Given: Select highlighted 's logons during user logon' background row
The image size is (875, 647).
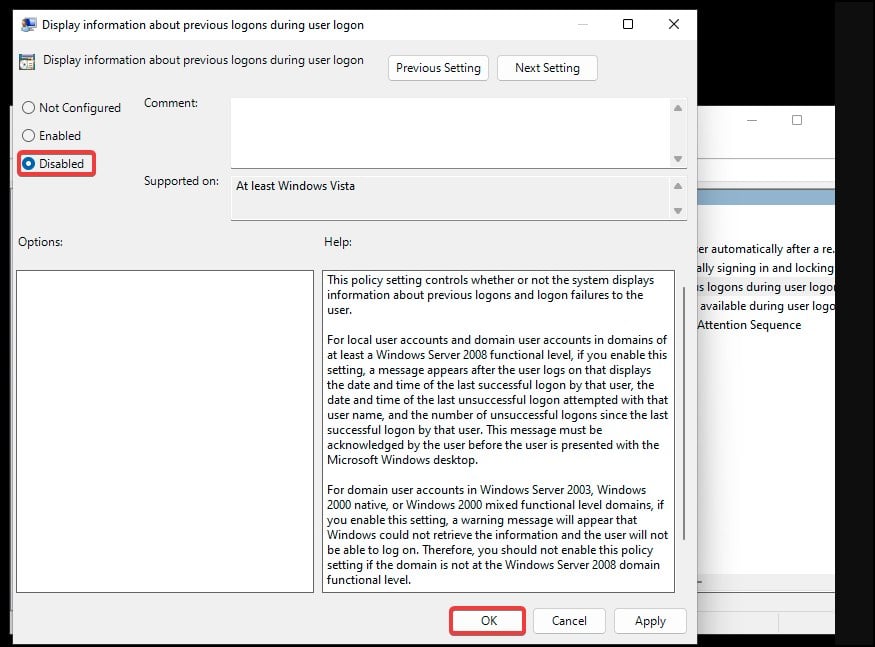Looking at the screenshot, I should (766, 287).
